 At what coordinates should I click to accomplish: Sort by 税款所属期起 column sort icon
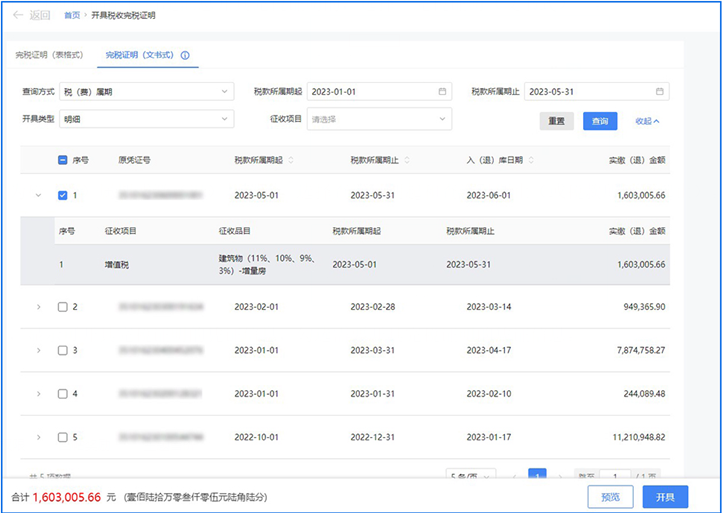coord(291,160)
